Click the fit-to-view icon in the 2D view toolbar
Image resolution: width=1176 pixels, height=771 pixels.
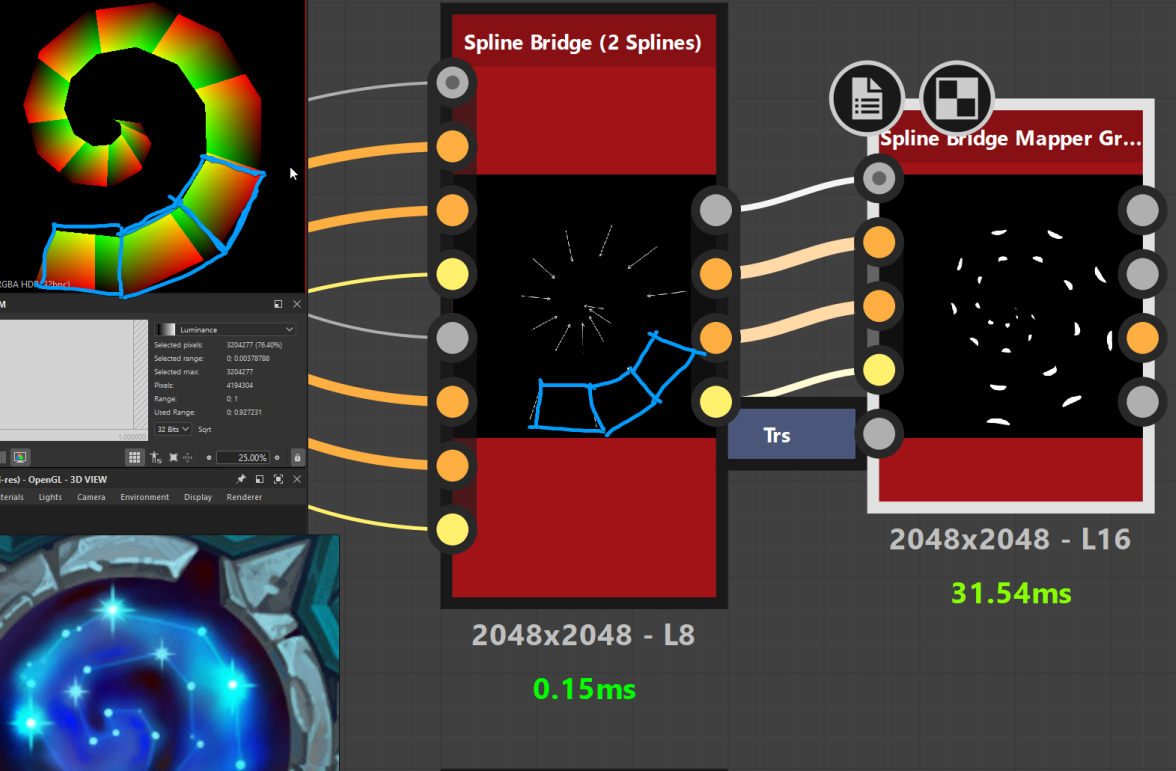[174, 456]
